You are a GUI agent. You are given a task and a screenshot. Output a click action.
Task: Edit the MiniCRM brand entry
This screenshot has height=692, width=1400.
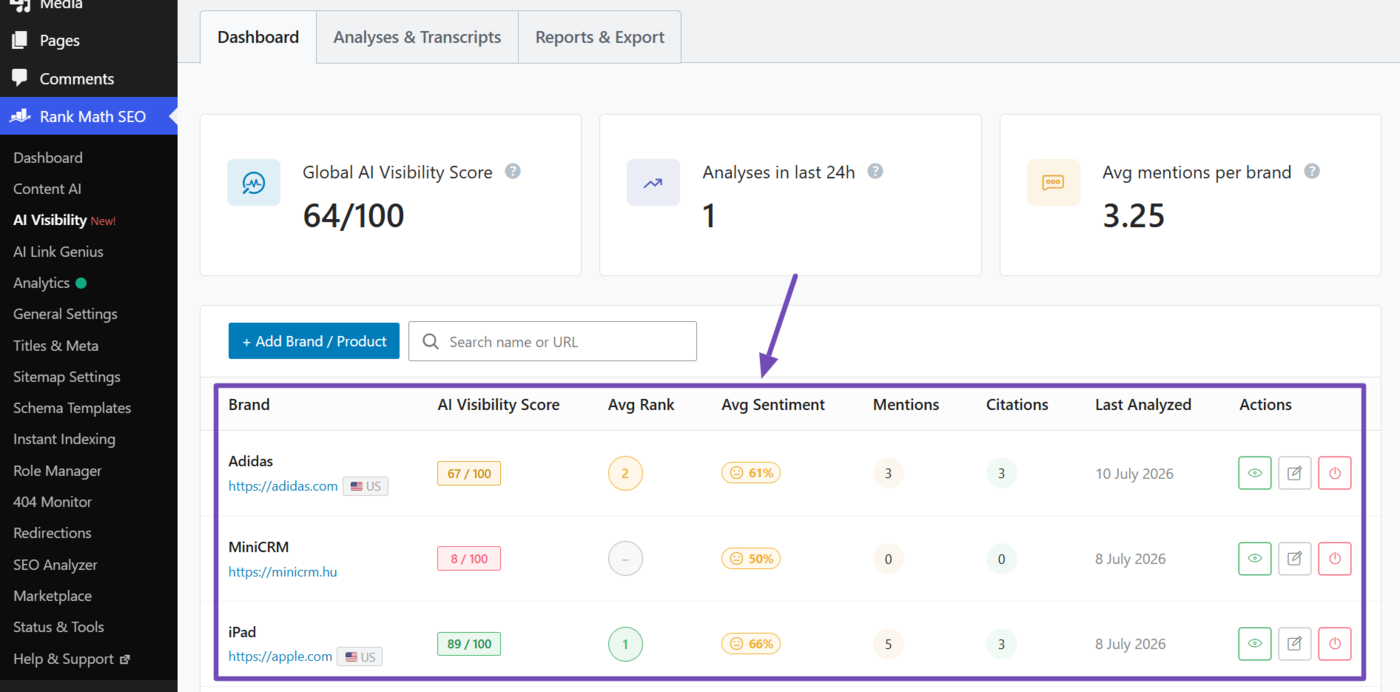click(x=1294, y=558)
